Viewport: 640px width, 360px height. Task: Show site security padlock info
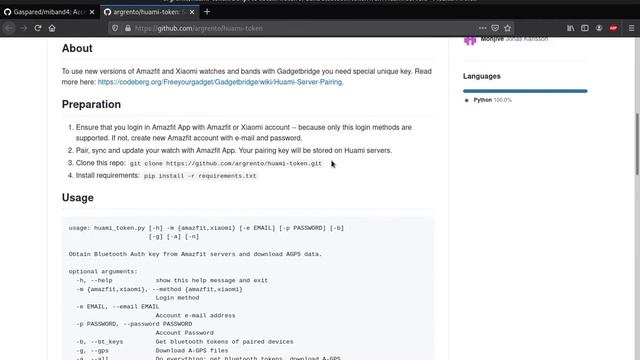coord(128,28)
